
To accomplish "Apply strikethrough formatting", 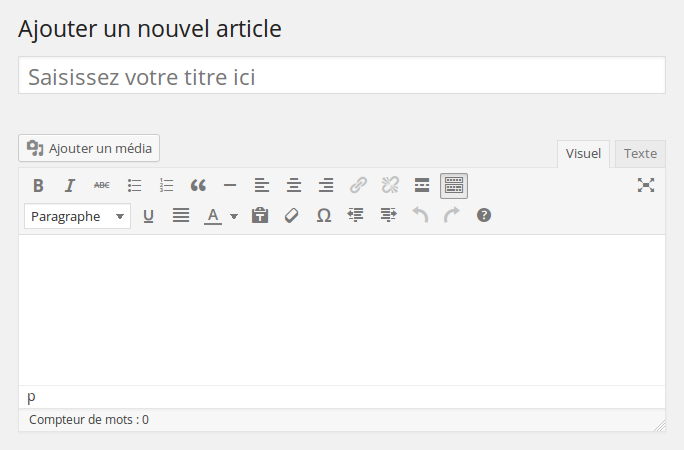I will [102, 186].
